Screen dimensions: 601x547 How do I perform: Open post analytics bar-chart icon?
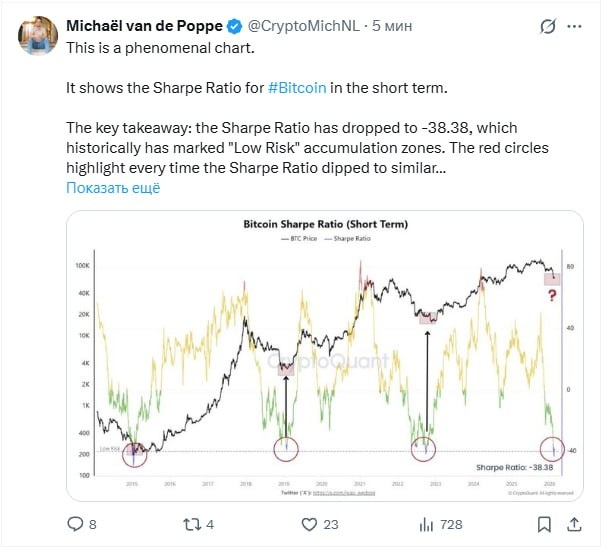tap(427, 523)
